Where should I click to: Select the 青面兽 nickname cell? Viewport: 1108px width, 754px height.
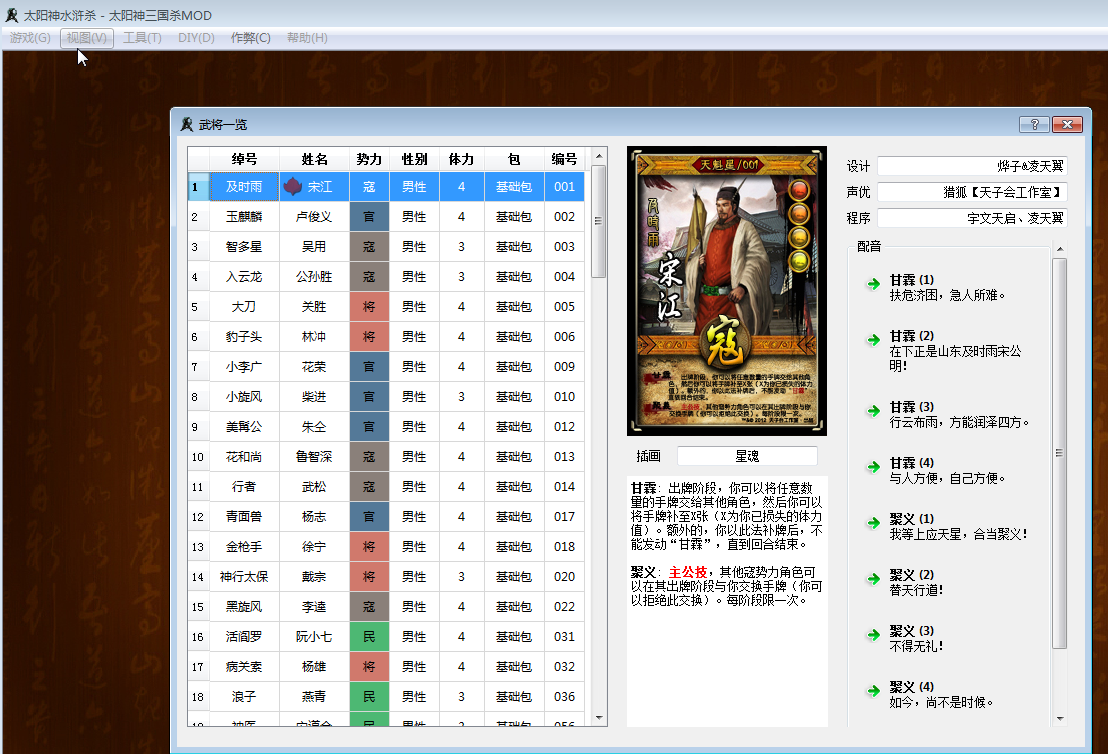[x=244, y=517]
